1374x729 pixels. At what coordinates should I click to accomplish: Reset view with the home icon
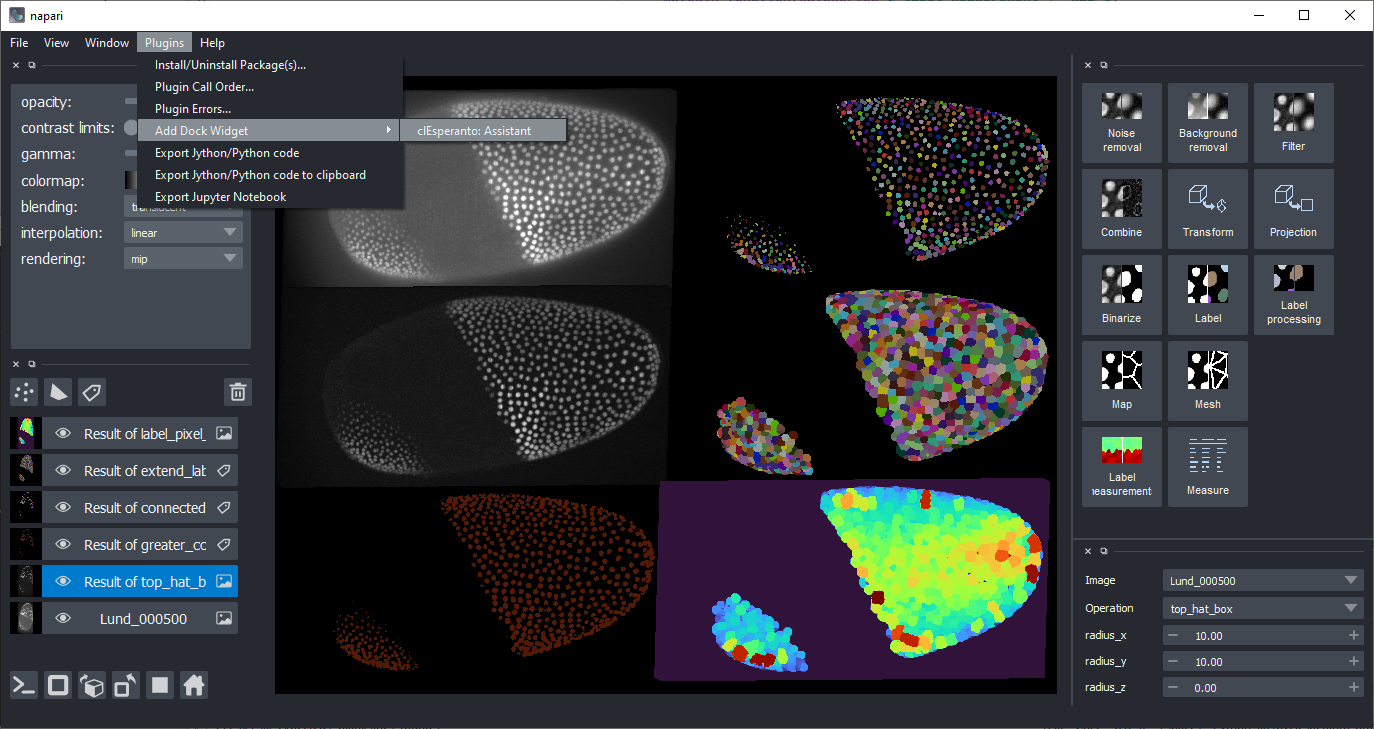click(x=194, y=685)
